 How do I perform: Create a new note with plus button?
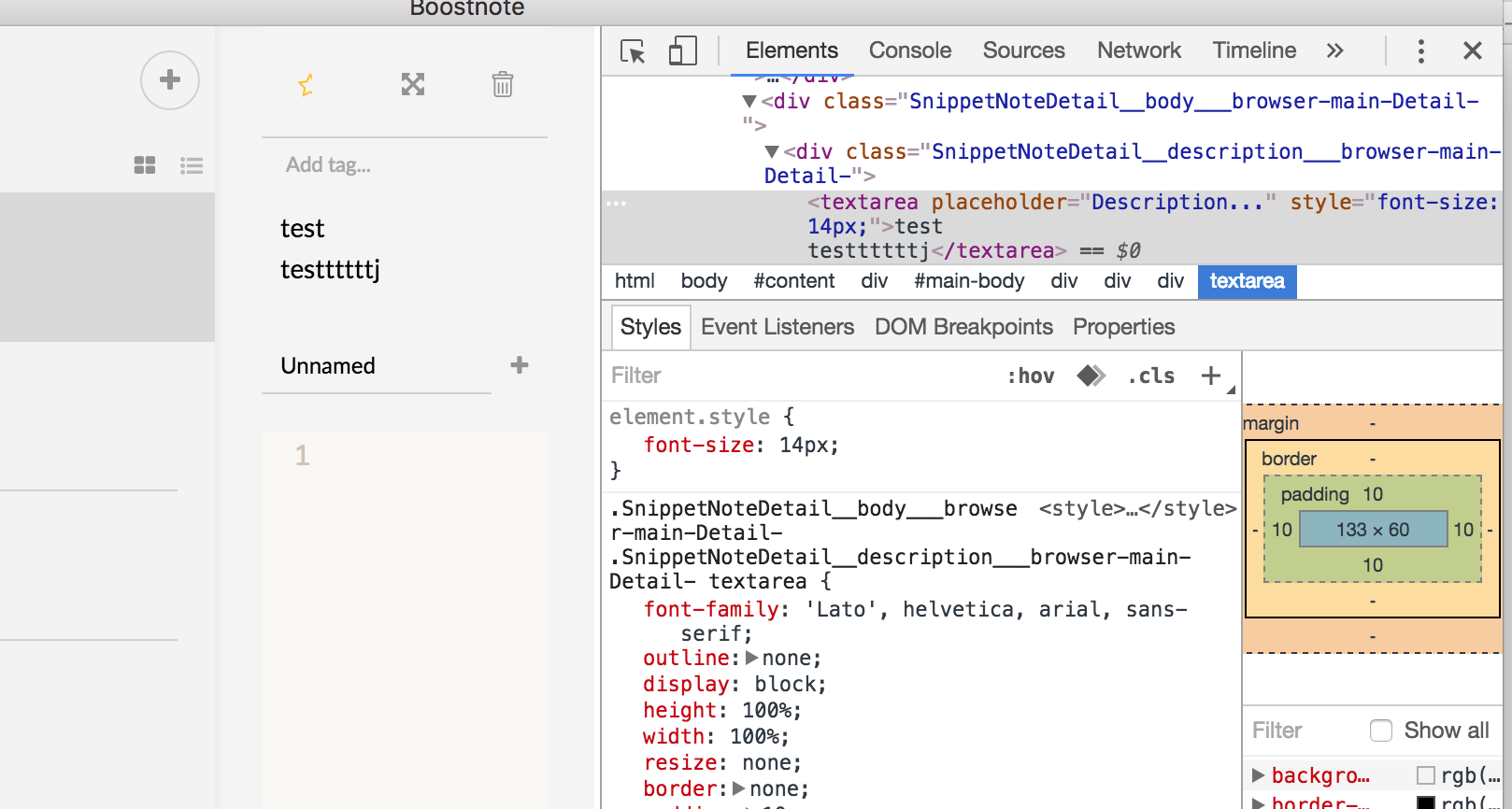[x=170, y=80]
